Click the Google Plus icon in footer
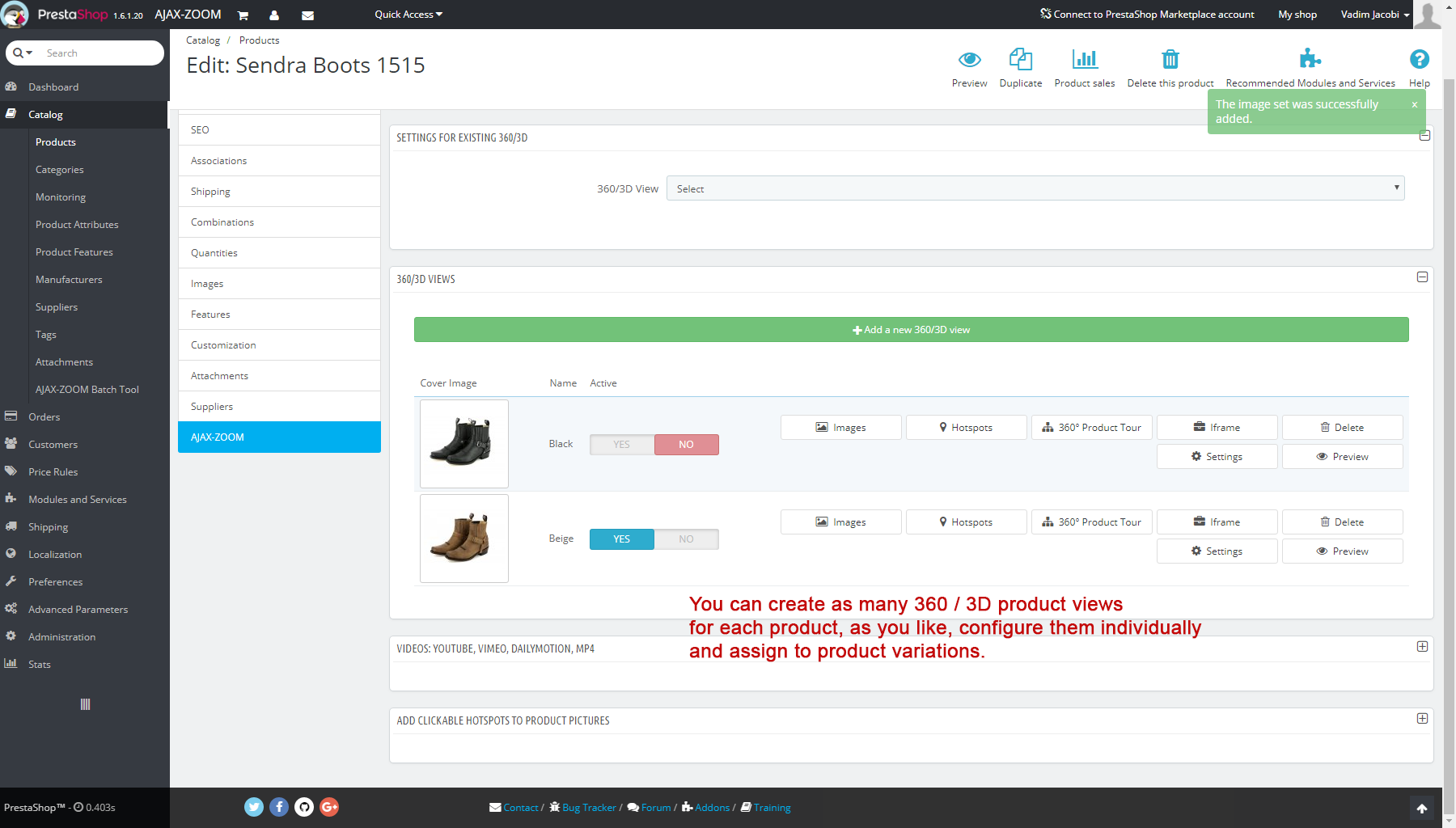The width and height of the screenshot is (1456, 828). (x=329, y=807)
